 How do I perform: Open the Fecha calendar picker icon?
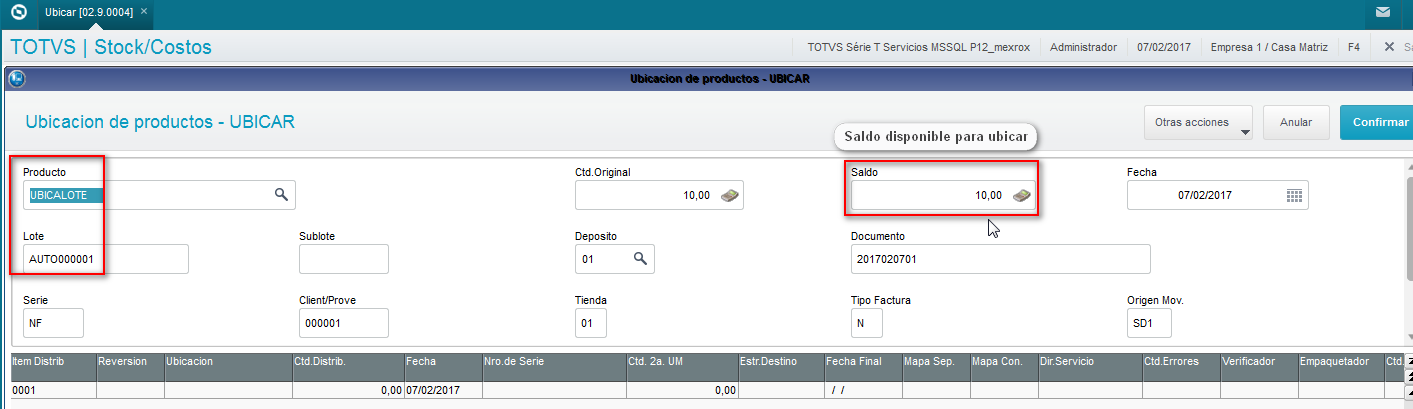pos(1294,195)
